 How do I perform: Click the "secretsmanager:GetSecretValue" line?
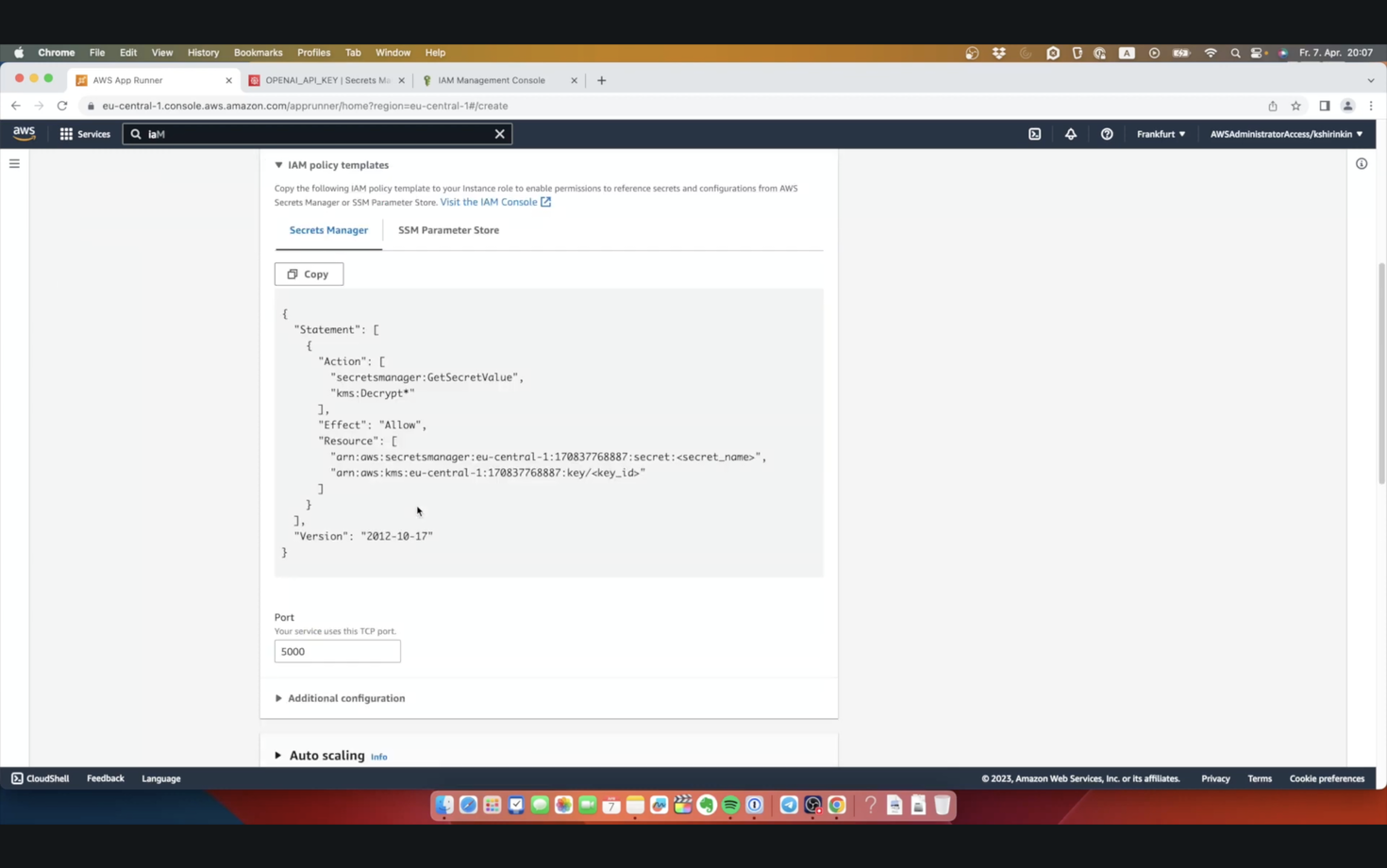426,377
